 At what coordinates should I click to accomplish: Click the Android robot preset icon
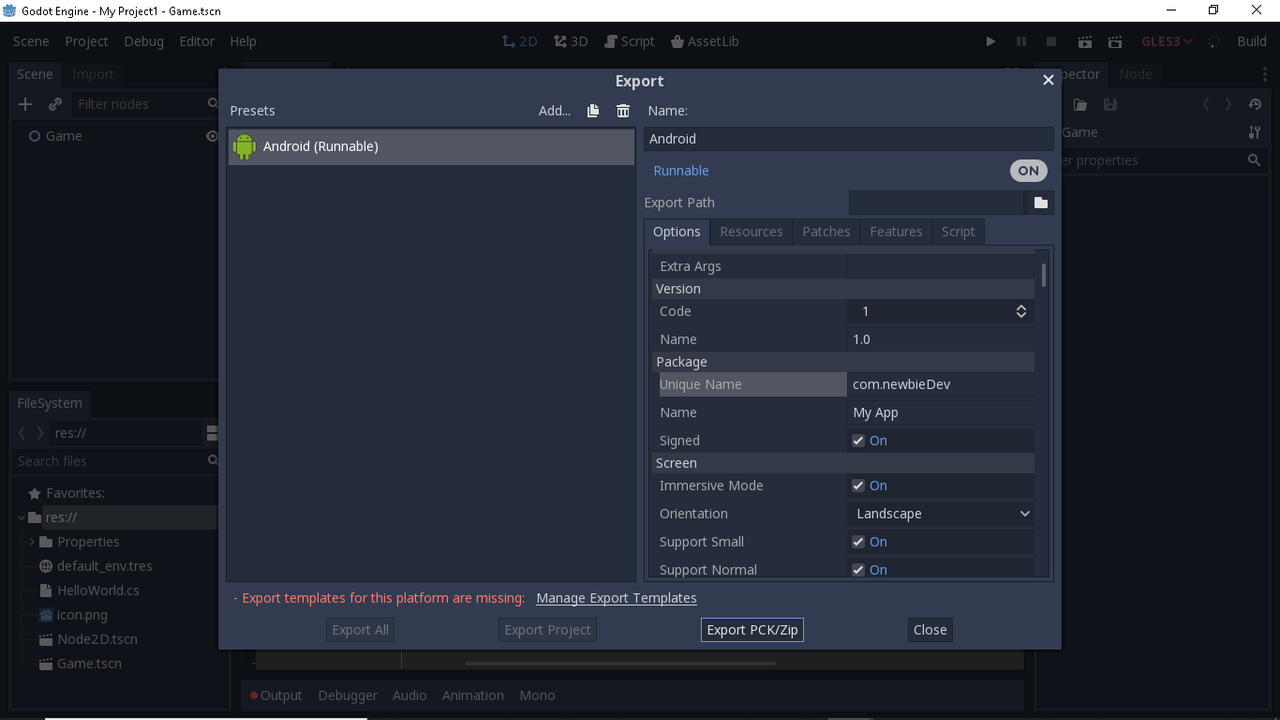(x=244, y=146)
